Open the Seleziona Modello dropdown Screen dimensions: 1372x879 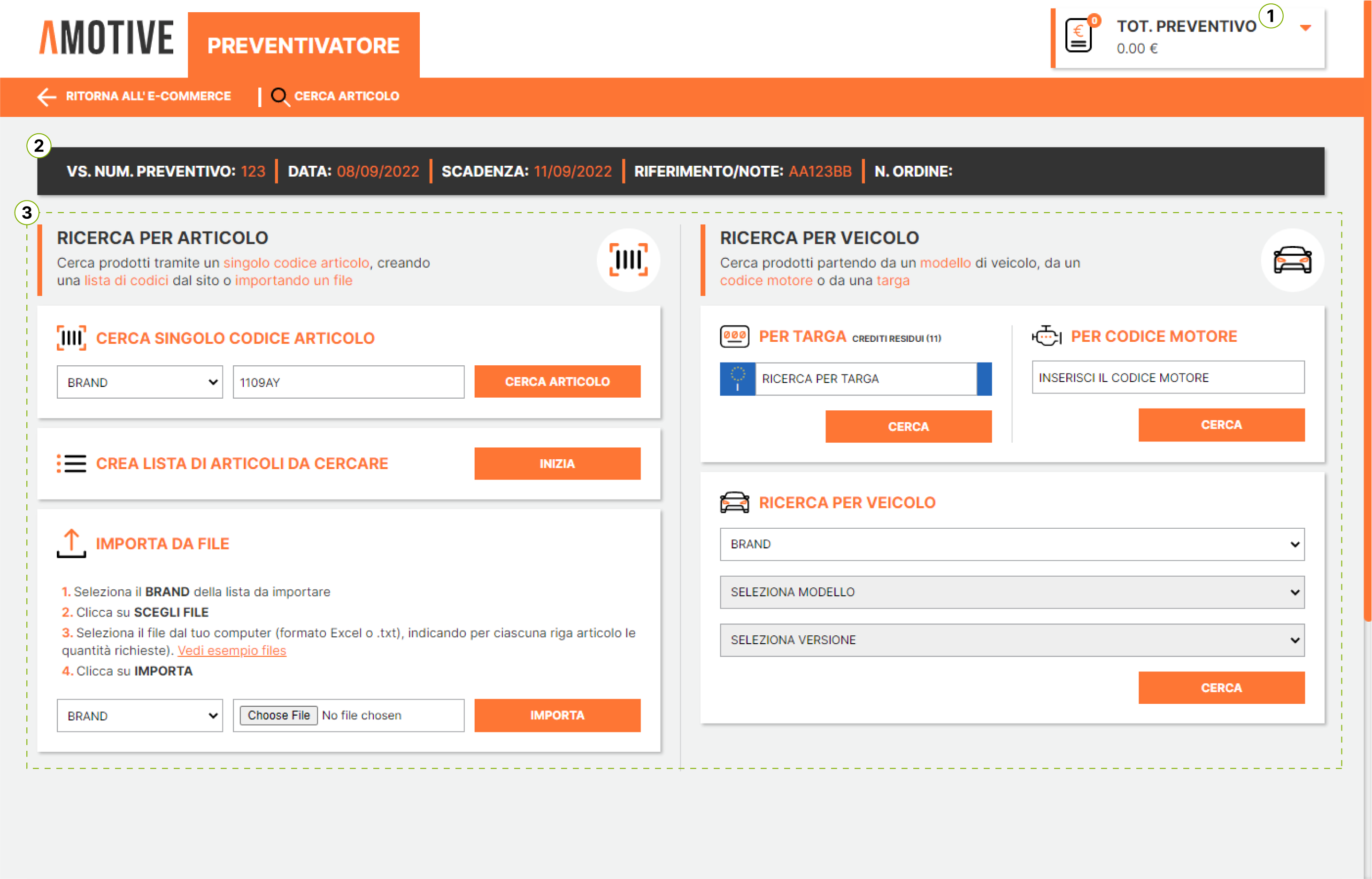pos(1011,592)
